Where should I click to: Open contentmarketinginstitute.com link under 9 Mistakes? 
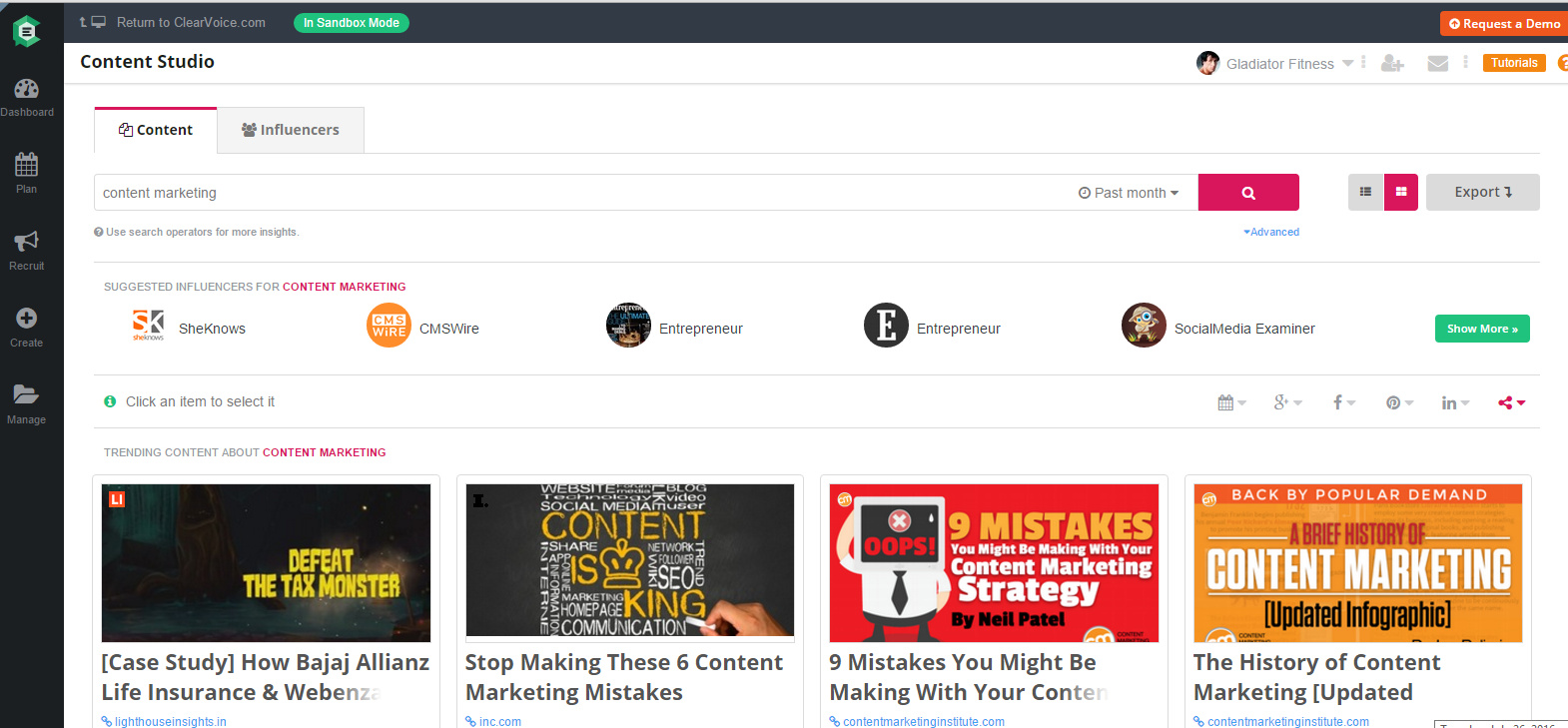click(x=924, y=721)
